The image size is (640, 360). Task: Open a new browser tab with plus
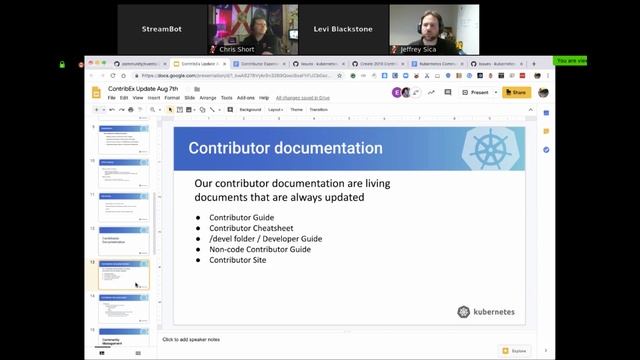pyautogui.click(x=534, y=64)
